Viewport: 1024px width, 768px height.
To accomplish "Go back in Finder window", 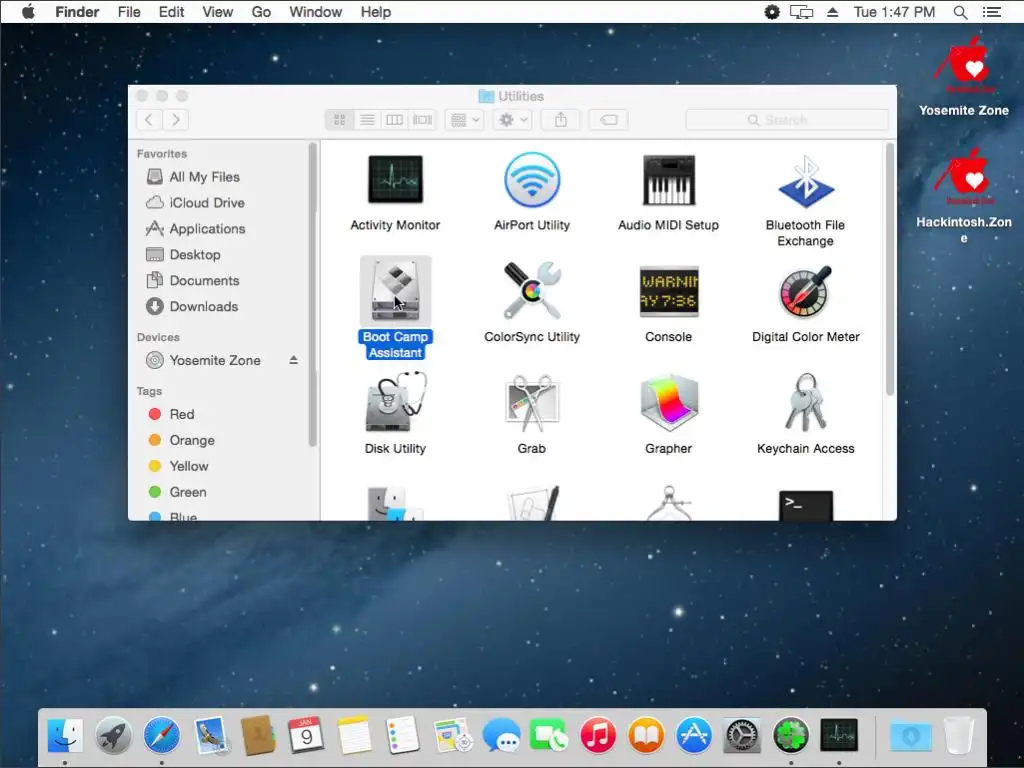I will click(x=149, y=120).
